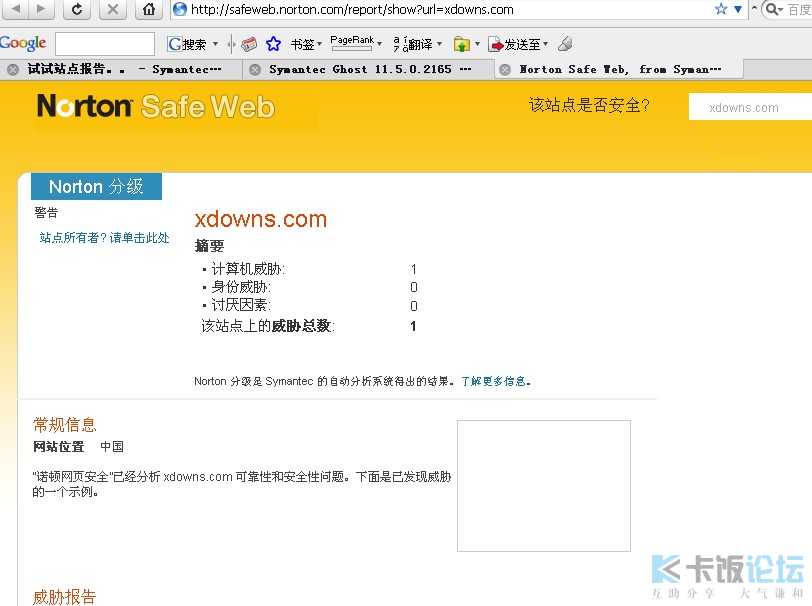Reload the page with refresh icon
812x606 pixels.
point(77,9)
